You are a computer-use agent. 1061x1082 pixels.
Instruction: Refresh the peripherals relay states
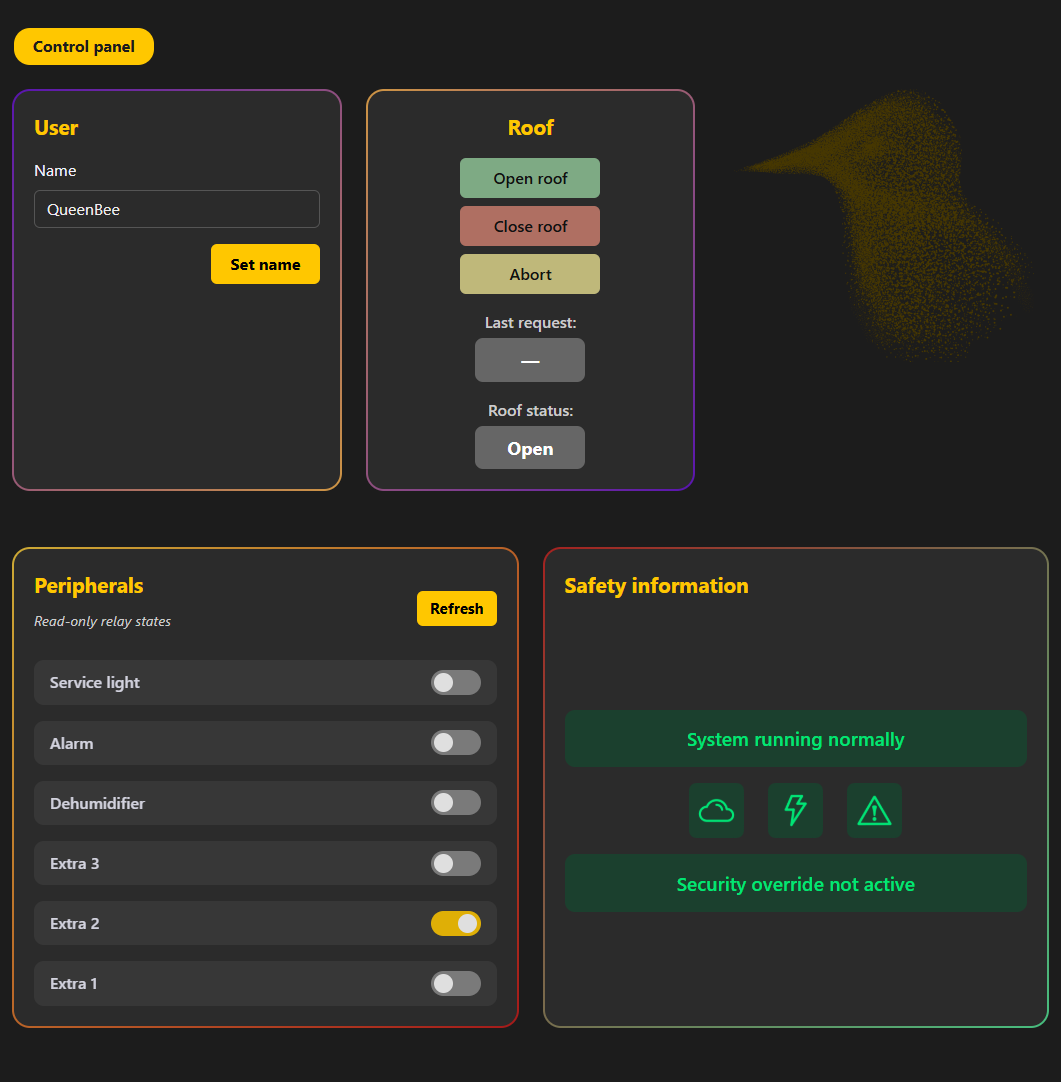coord(457,608)
